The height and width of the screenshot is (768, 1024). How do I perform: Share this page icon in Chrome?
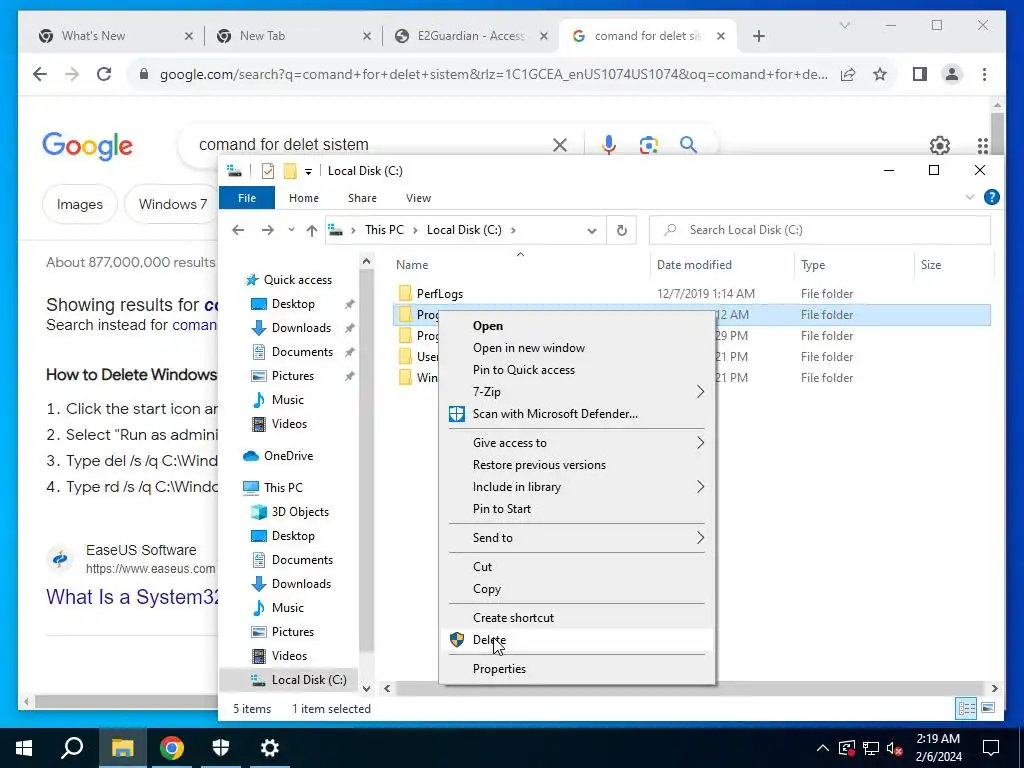click(x=848, y=74)
